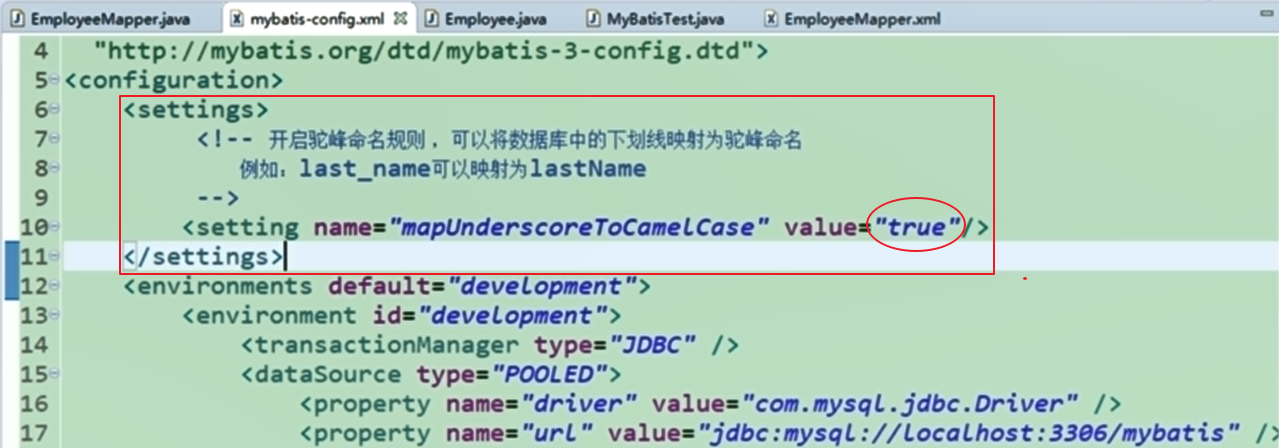Click the com.mysql.jdbc.Driver value
Viewport: 1279px width, 448px height.
pos(910,404)
